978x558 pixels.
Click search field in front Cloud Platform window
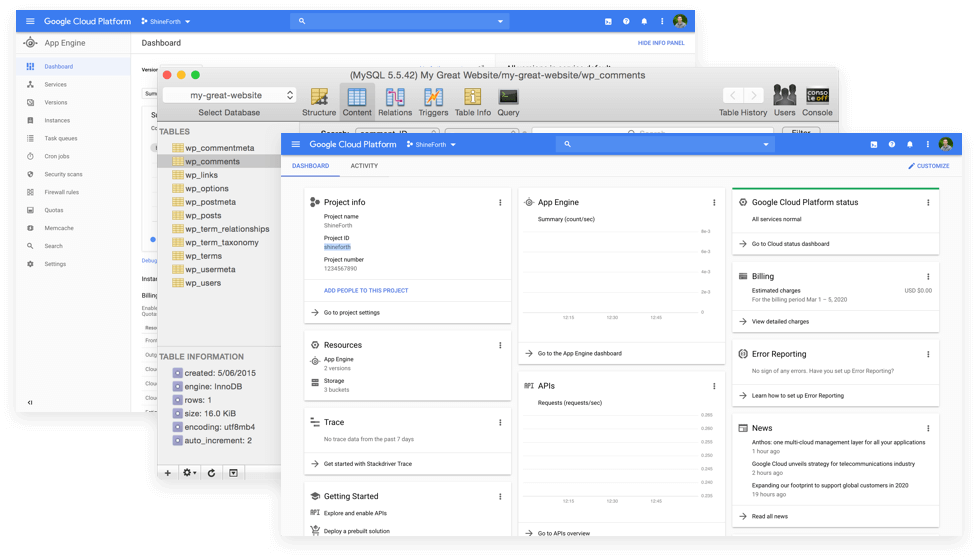click(665, 144)
